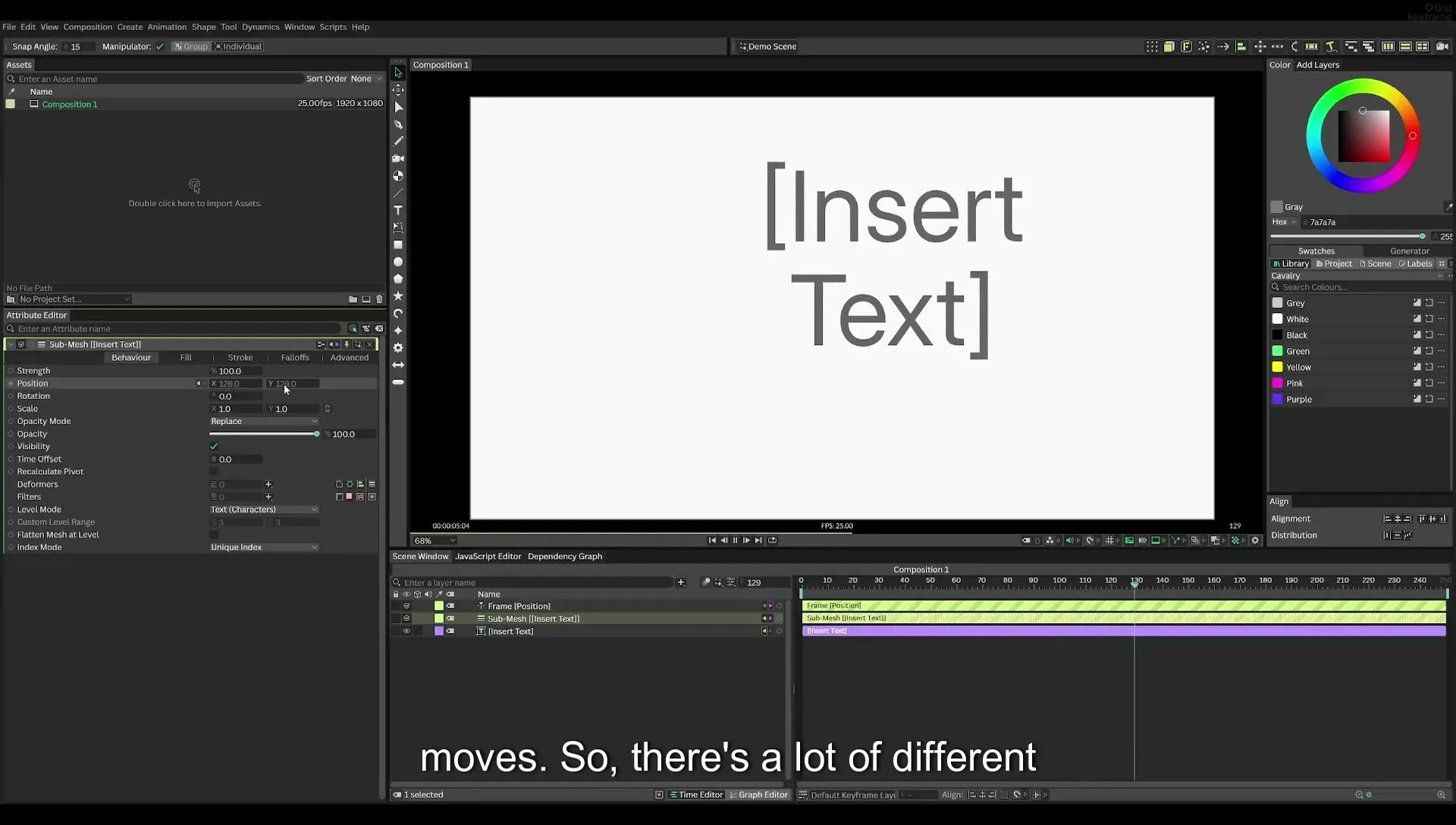Open the viewport zoom 68% dropdown
Screen dimensions: 1456x825
[434, 541]
